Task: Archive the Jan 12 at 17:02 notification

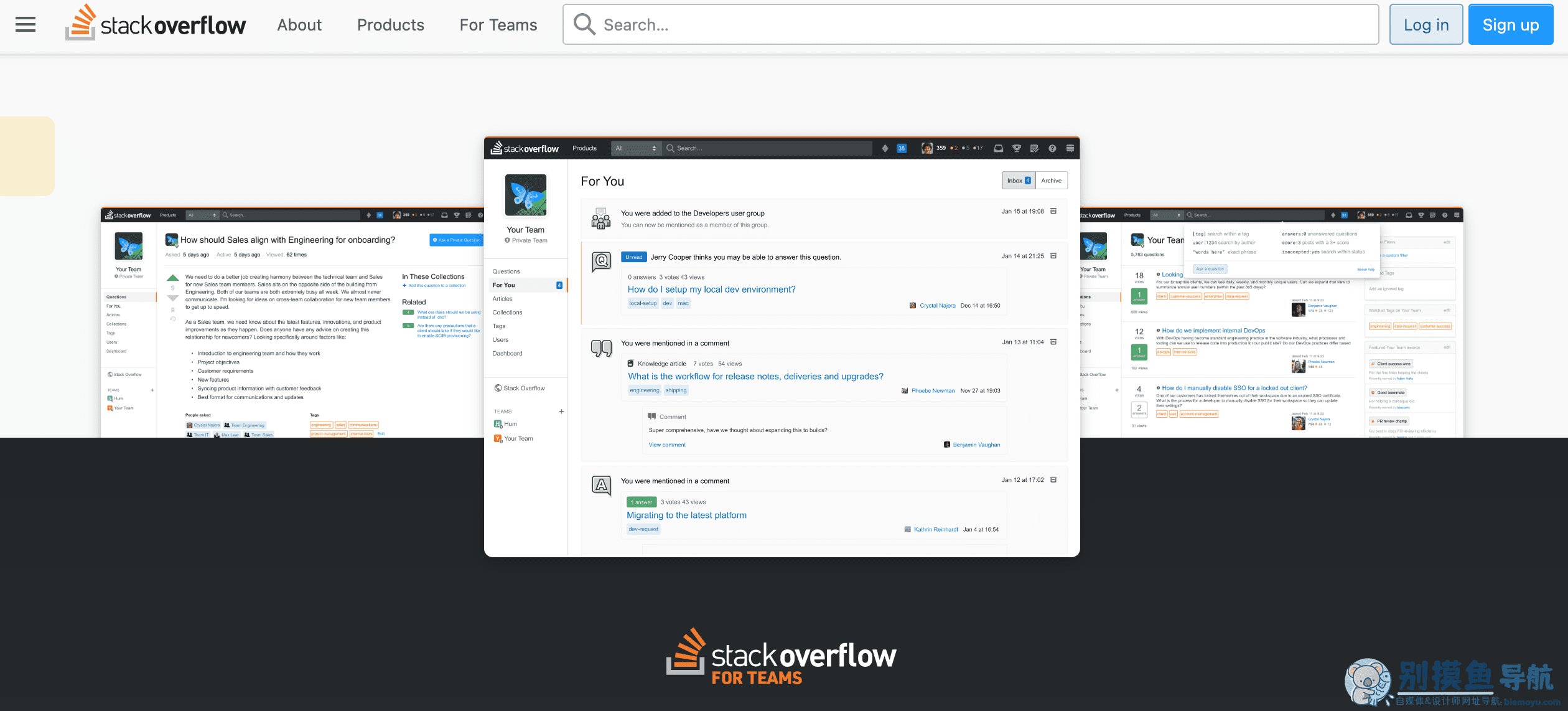Action: (1053, 480)
